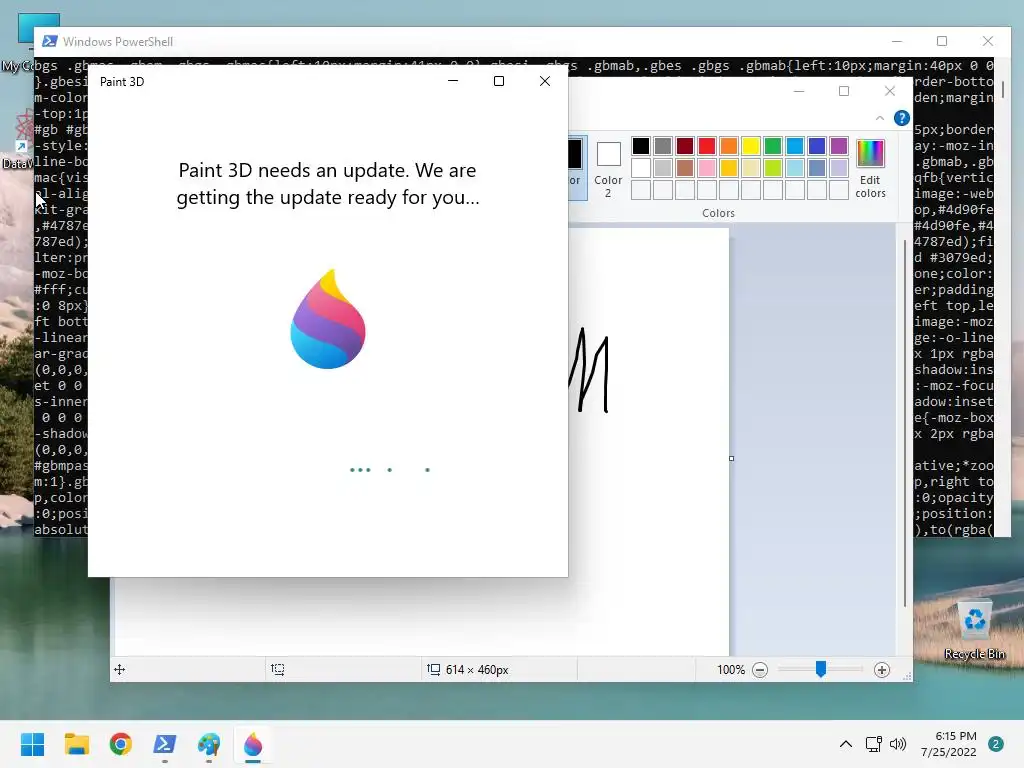Pick the black color swatch
The width and height of the screenshot is (1024, 768).
coord(641,146)
